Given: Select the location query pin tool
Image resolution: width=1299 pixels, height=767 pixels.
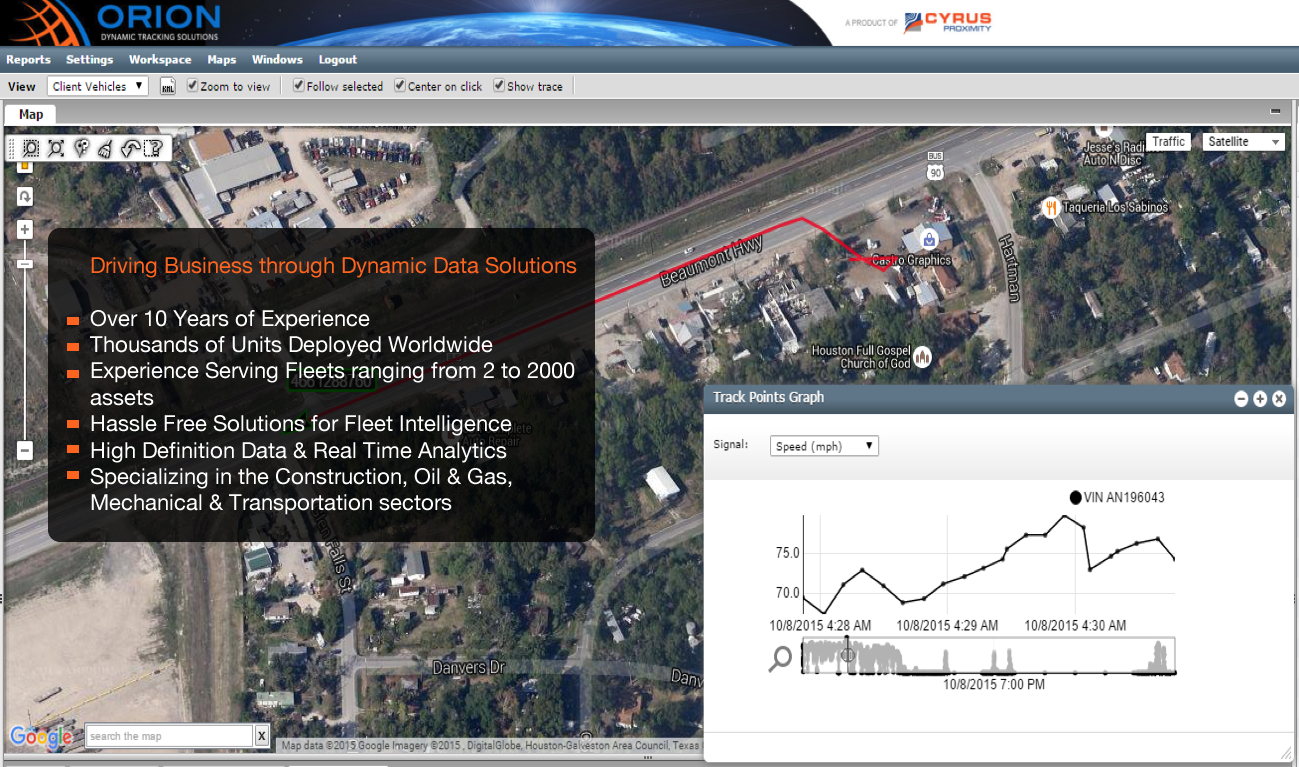Looking at the screenshot, I should (81, 149).
